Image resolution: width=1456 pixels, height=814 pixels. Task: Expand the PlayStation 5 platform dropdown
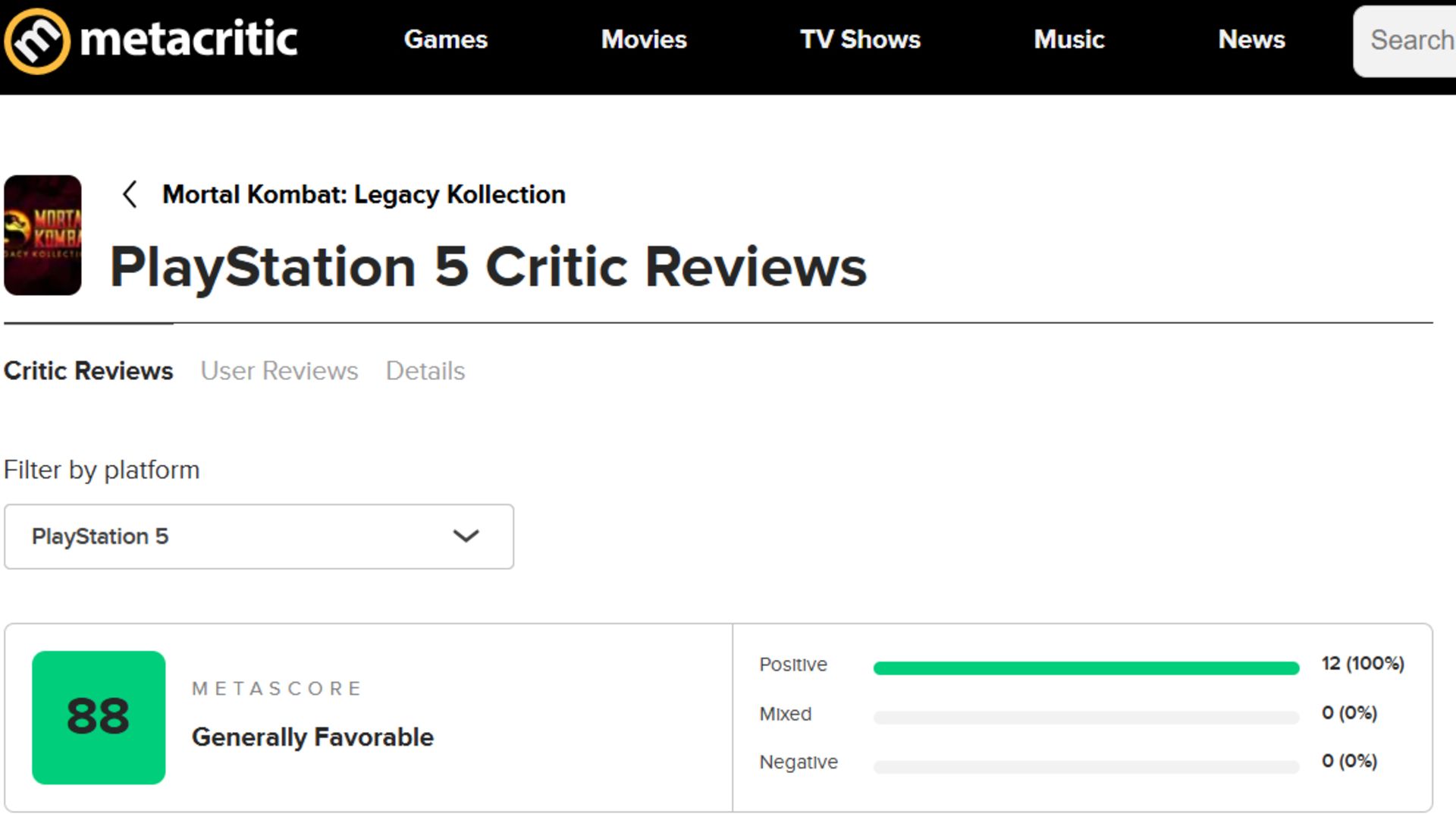(x=258, y=536)
